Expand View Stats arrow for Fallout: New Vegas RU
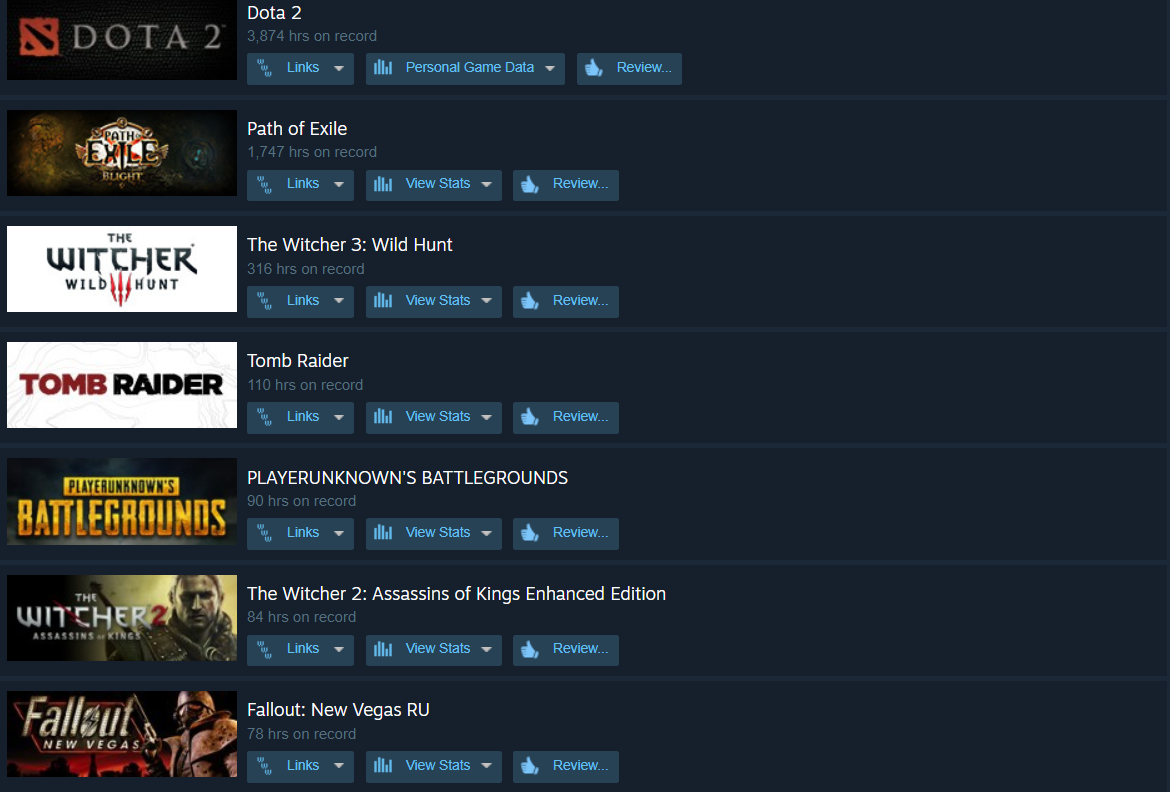 click(487, 766)
